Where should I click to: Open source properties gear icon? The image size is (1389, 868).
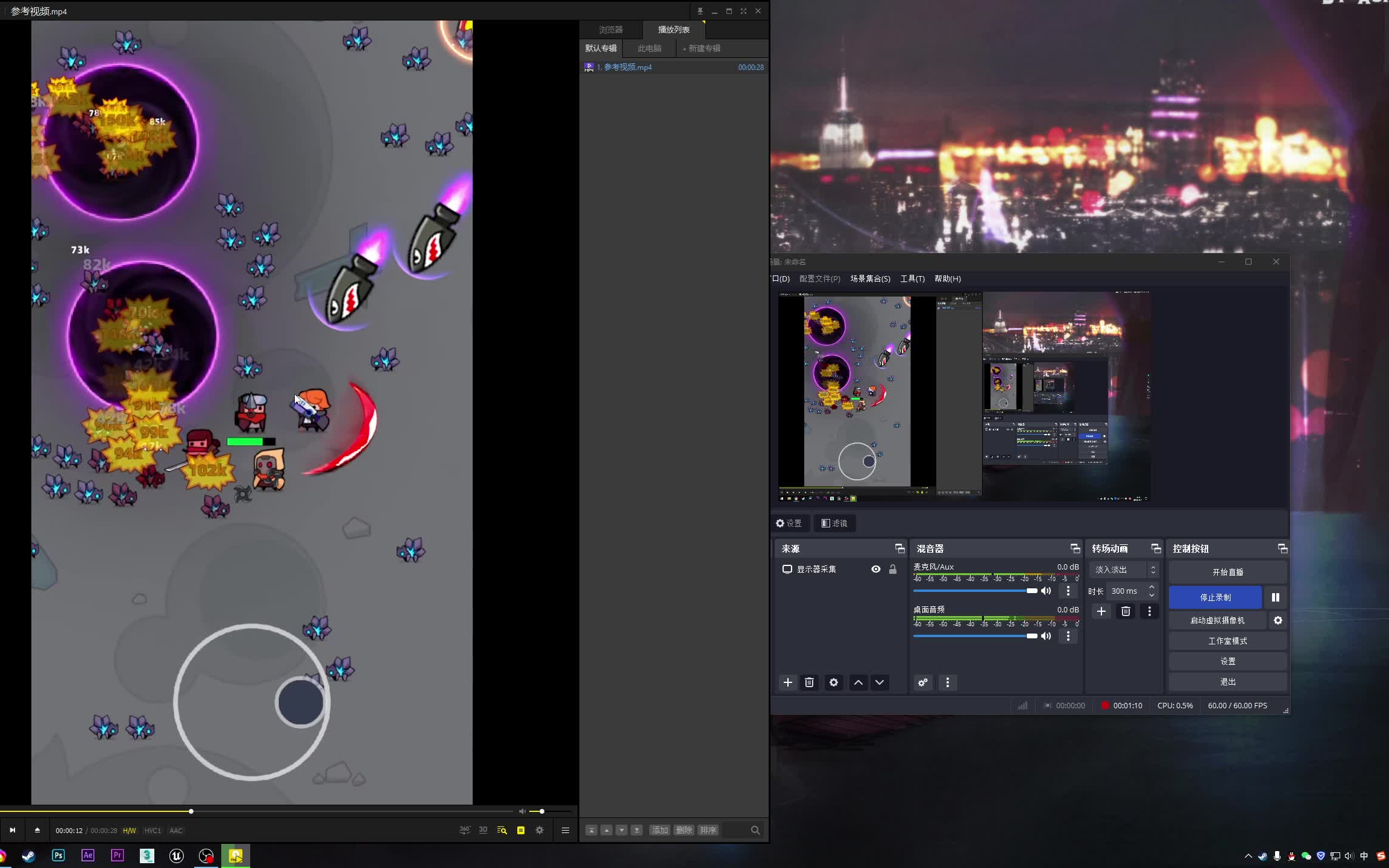point(833,682)
